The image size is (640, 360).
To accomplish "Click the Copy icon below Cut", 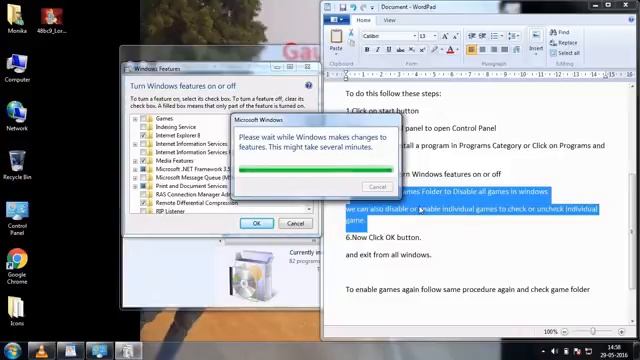I will 351,42.
